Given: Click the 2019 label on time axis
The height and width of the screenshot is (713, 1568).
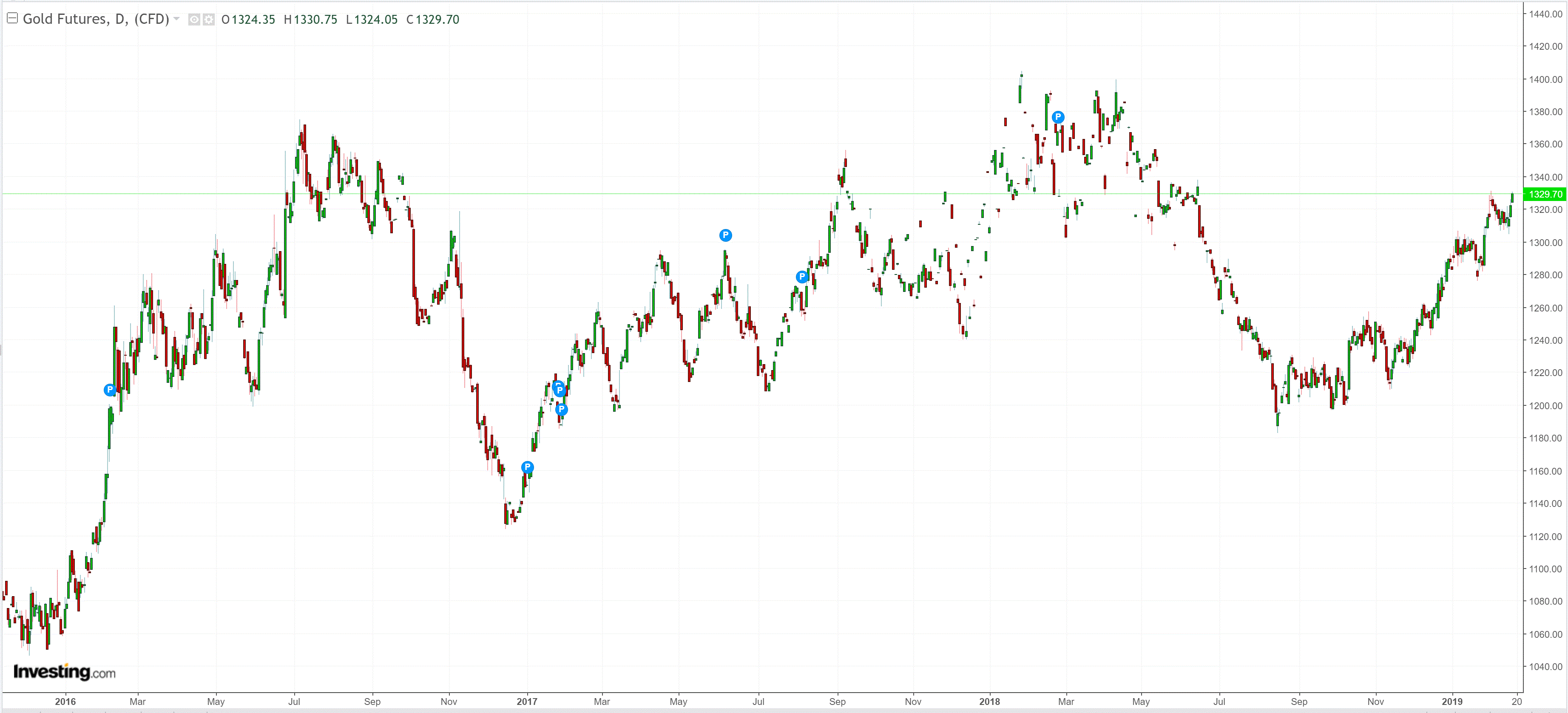Looking at the screenshot, I should click(1452, 702).
